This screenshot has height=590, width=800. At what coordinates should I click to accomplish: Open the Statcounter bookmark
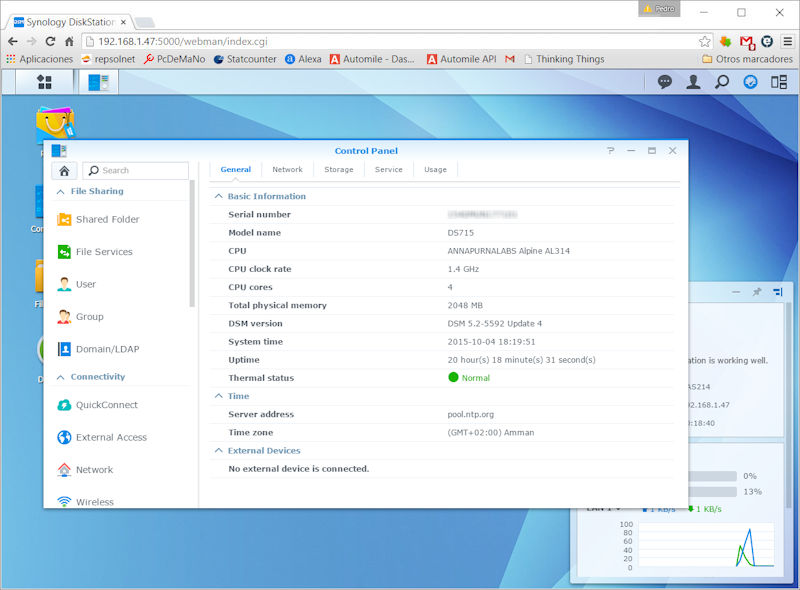tap(245, 59)
